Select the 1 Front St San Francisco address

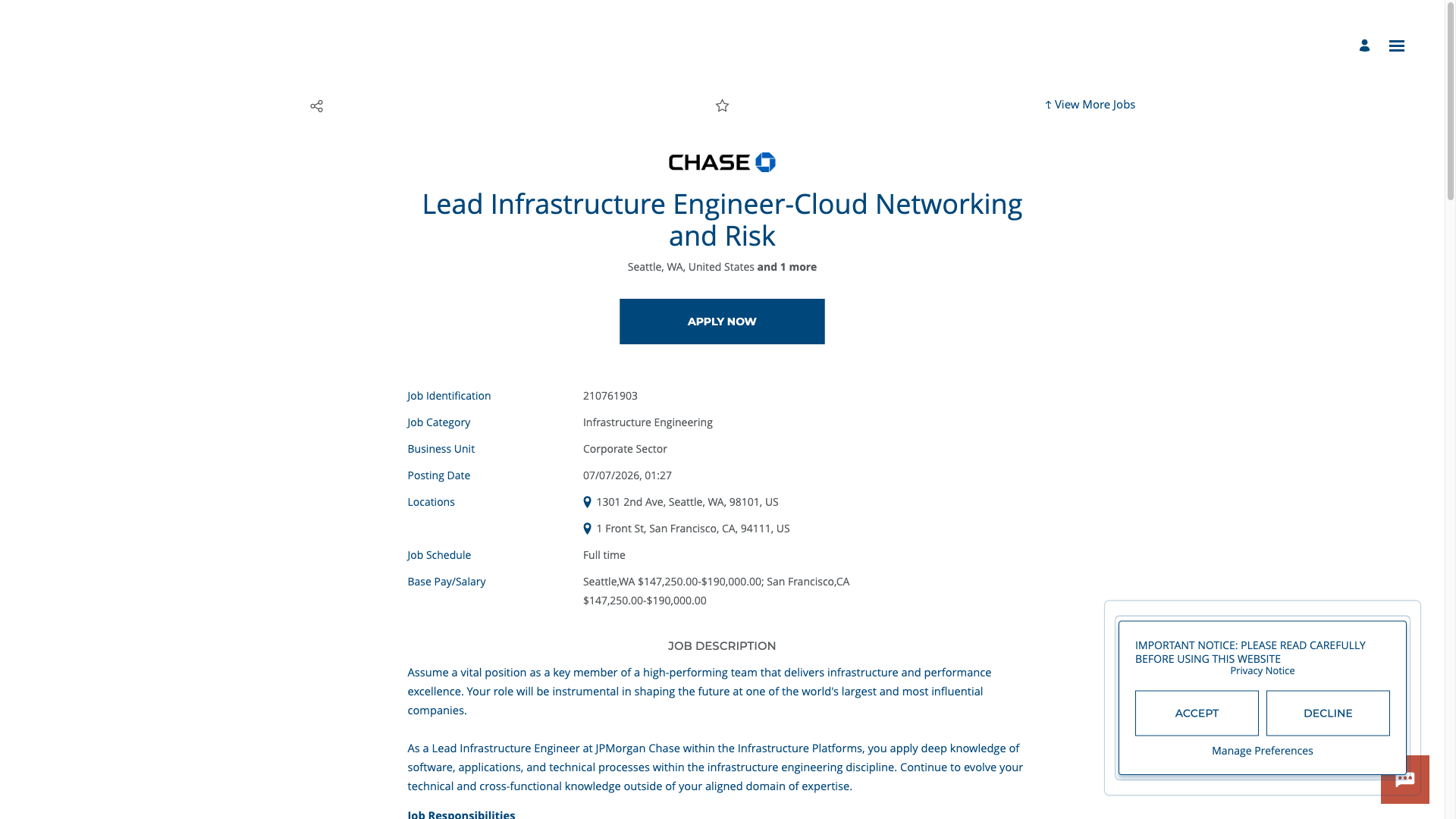click(692, 529)
